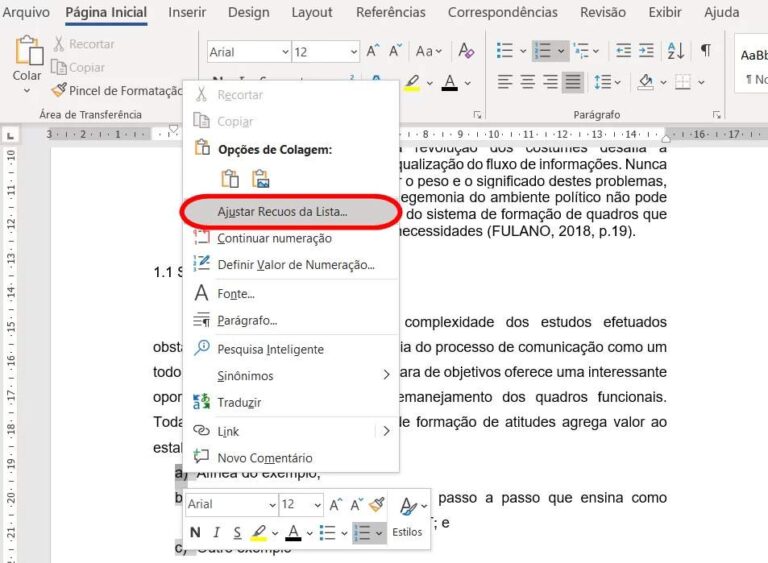Expand Link submenu arrow
768x563 pixels.
(x=386, y=431)
